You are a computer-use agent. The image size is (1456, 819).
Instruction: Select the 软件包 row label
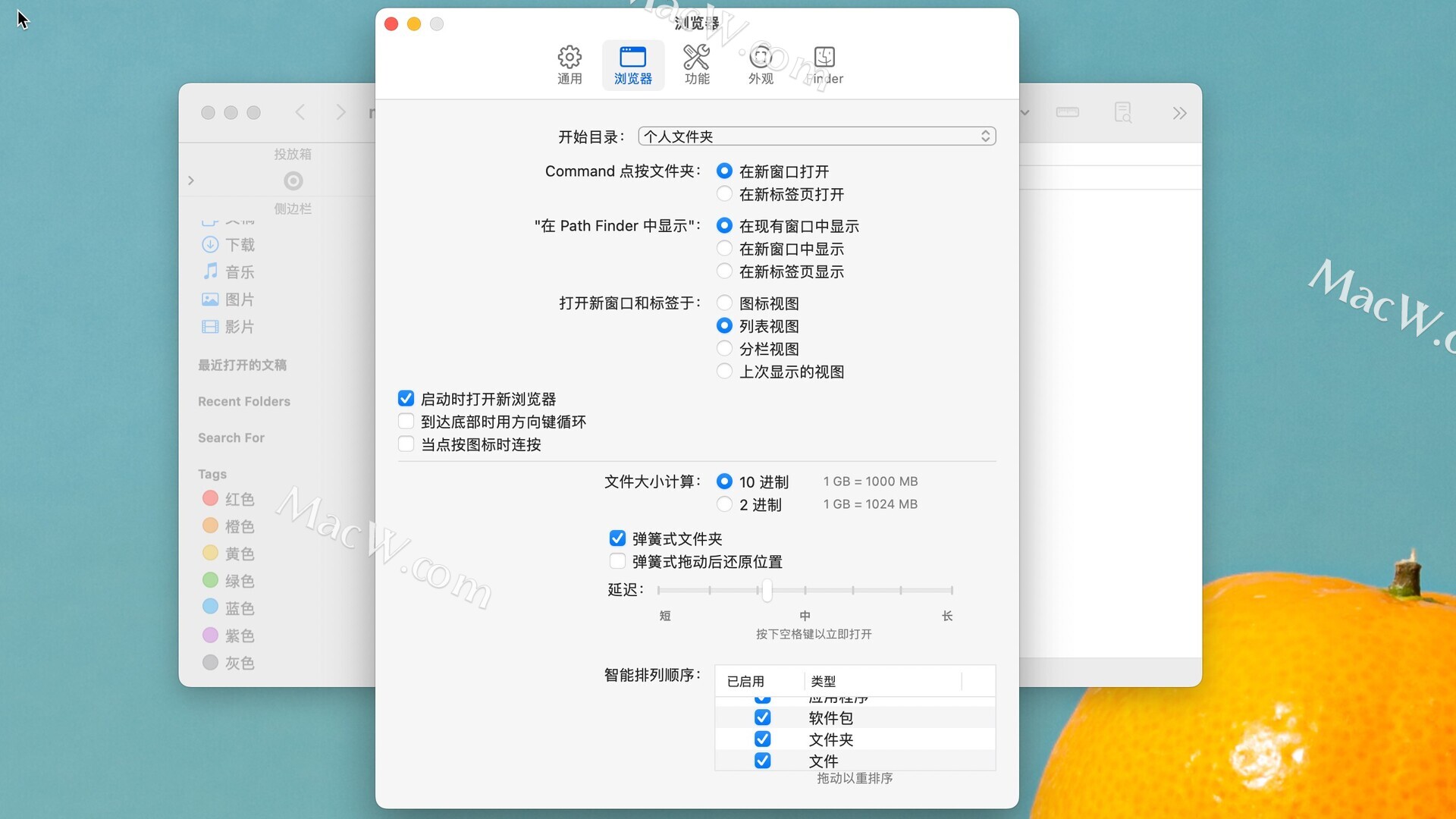(x=830, y=717)
